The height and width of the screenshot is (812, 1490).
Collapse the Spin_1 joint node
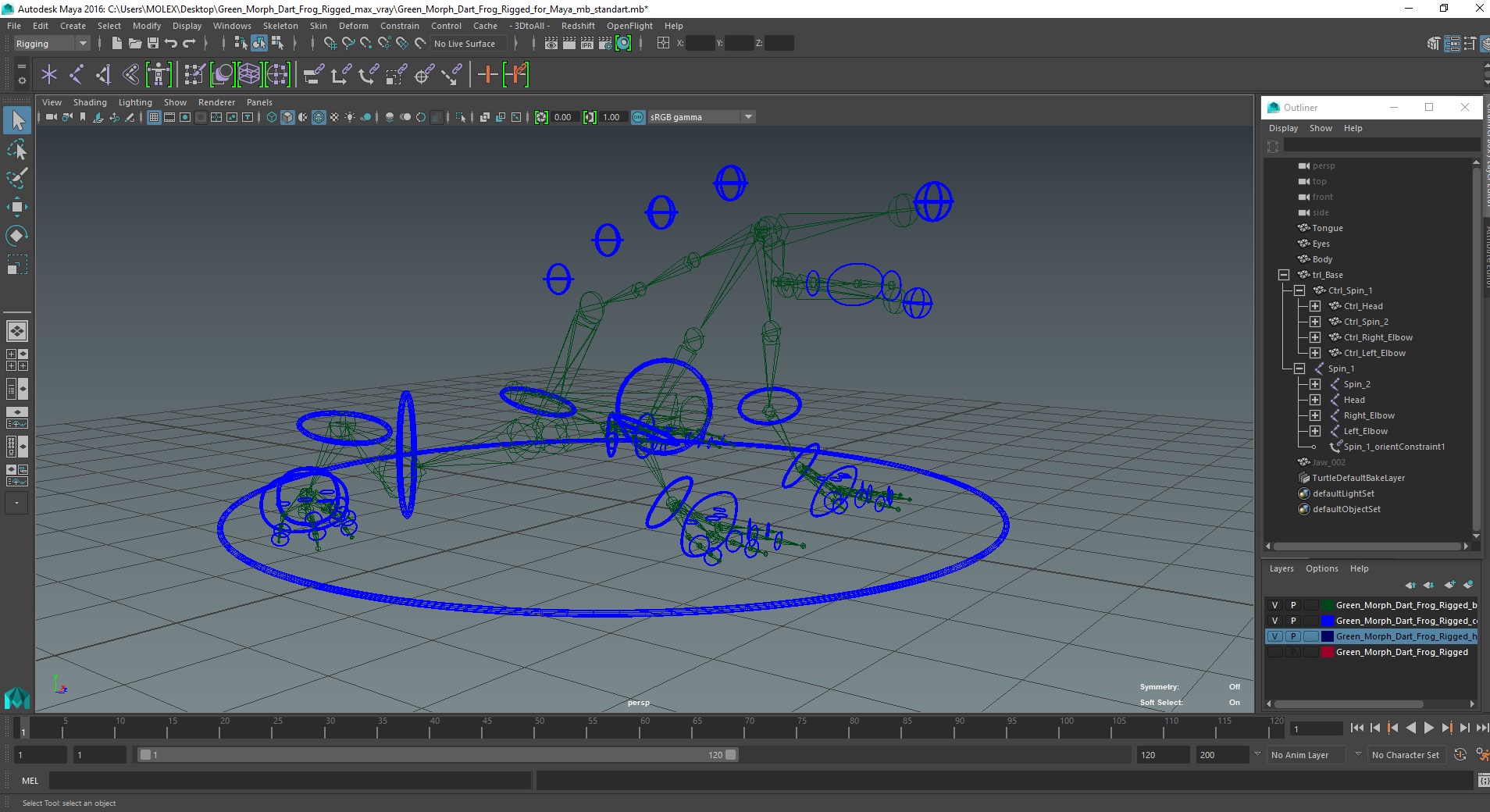click(x=1299, y=369)
